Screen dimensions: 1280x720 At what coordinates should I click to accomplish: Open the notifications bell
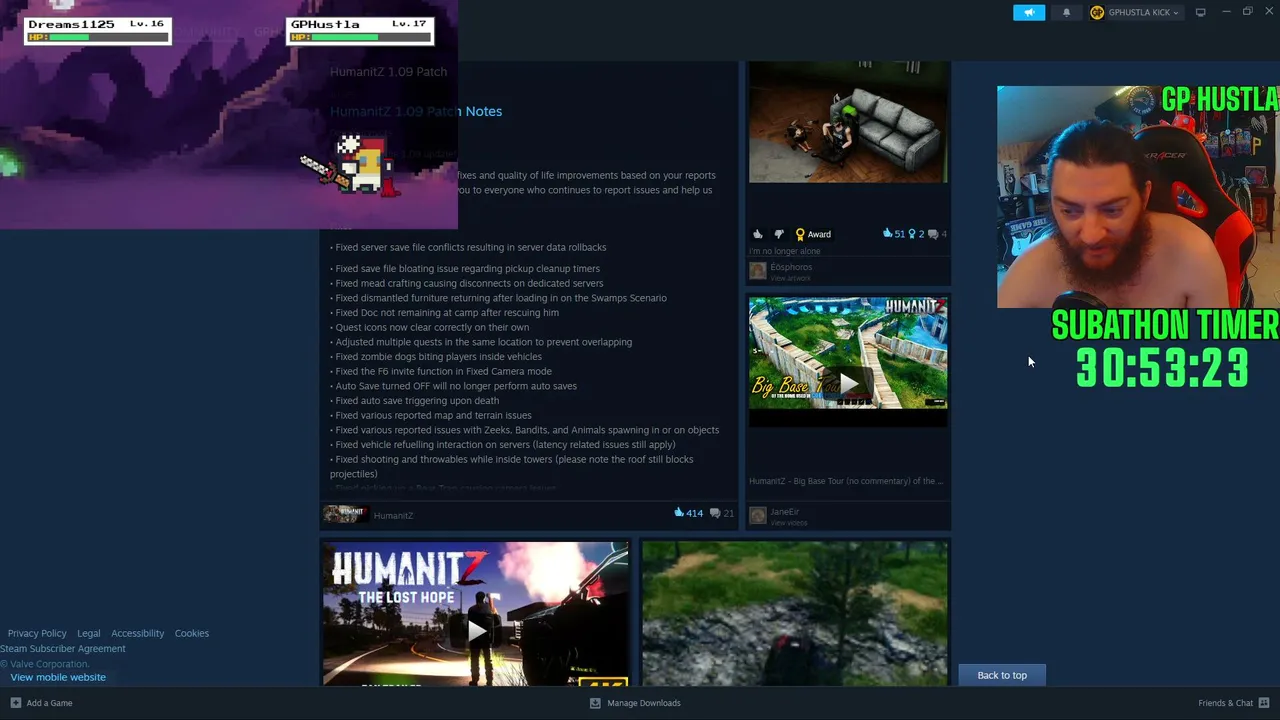click(x=1066, y=12)
